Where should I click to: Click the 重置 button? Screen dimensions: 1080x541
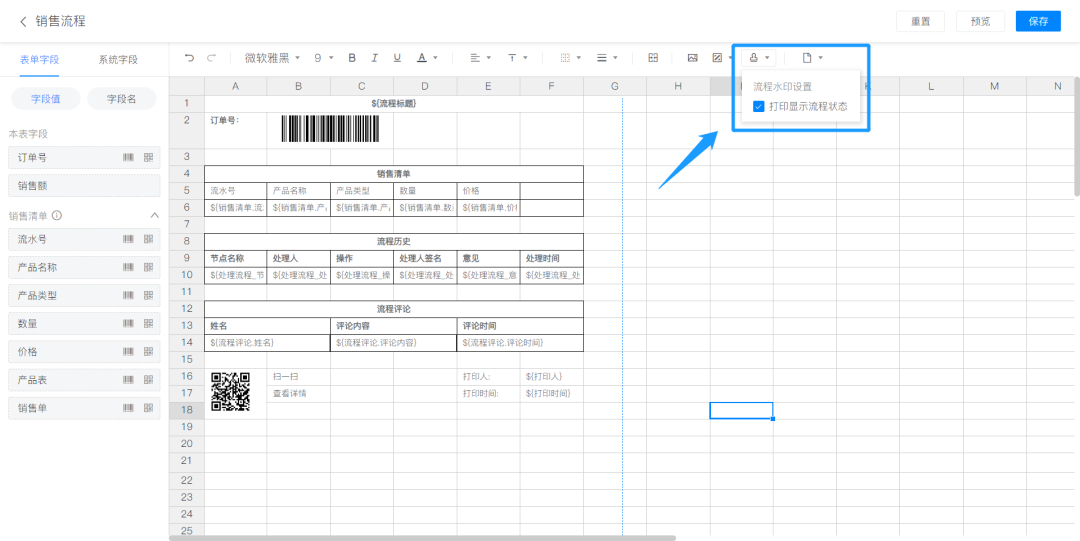(920, 21)
